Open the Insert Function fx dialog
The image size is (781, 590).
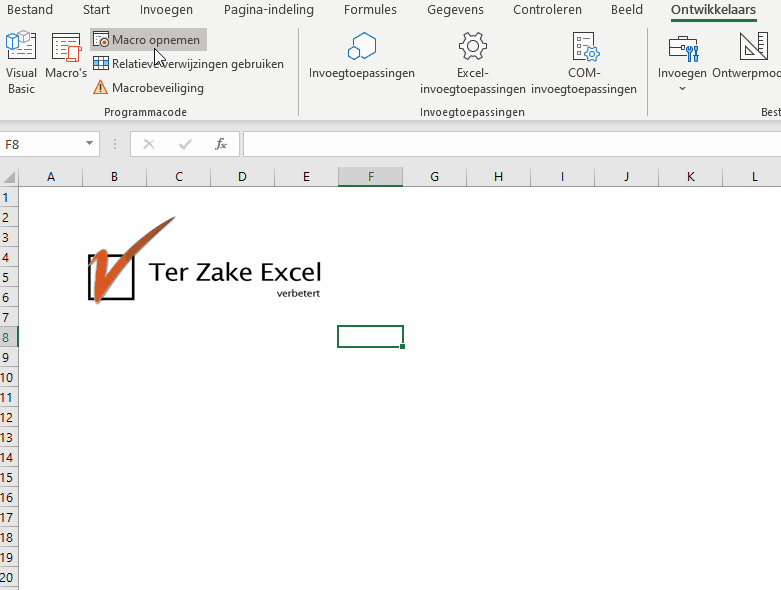tap(221, 144)
